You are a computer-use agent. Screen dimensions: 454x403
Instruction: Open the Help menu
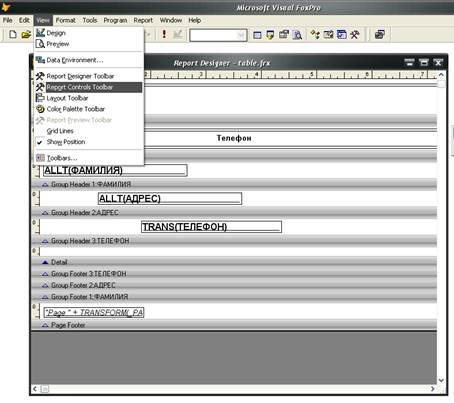(194, 20)
